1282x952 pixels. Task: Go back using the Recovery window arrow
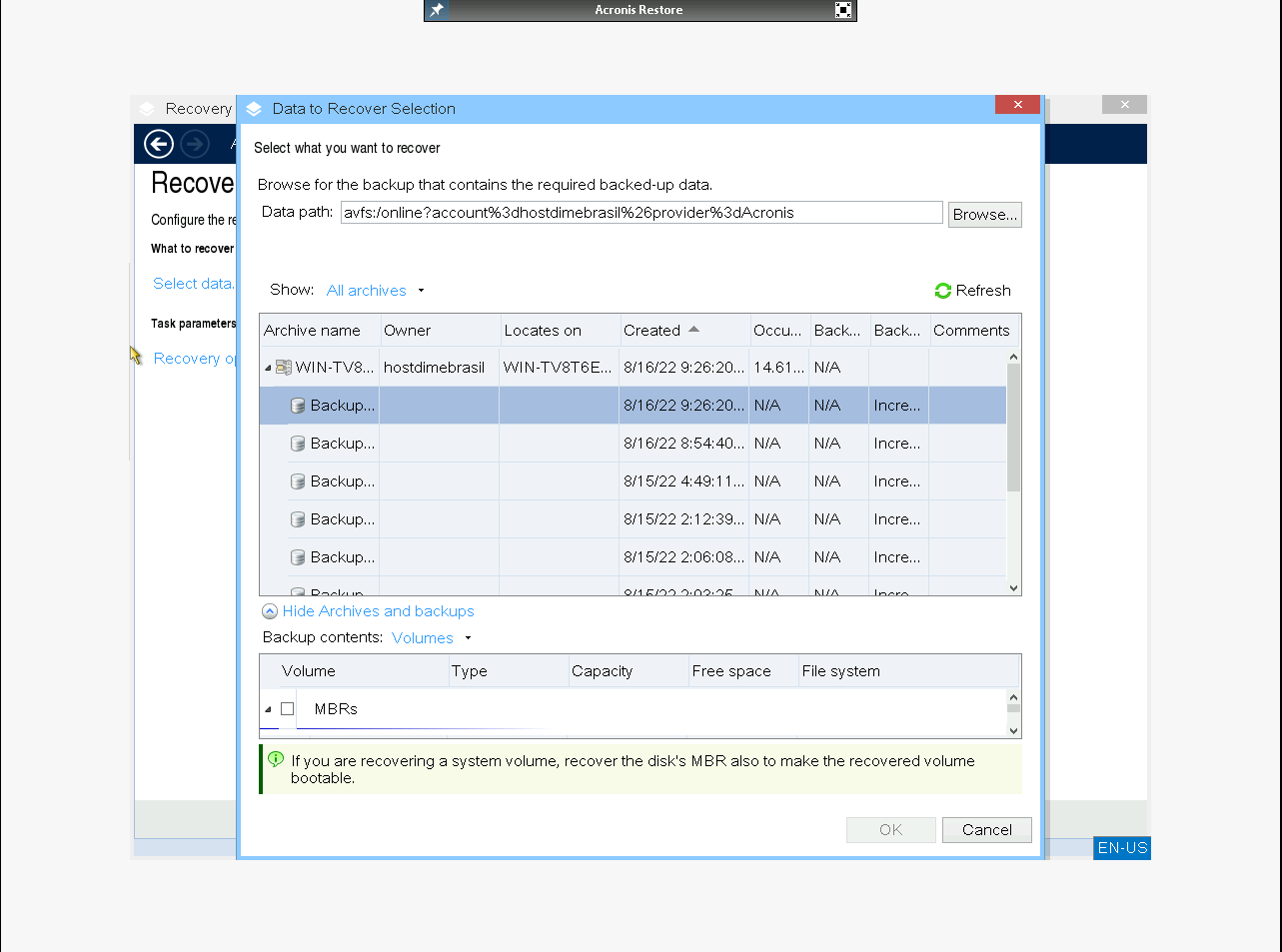(x=159, y=144)
